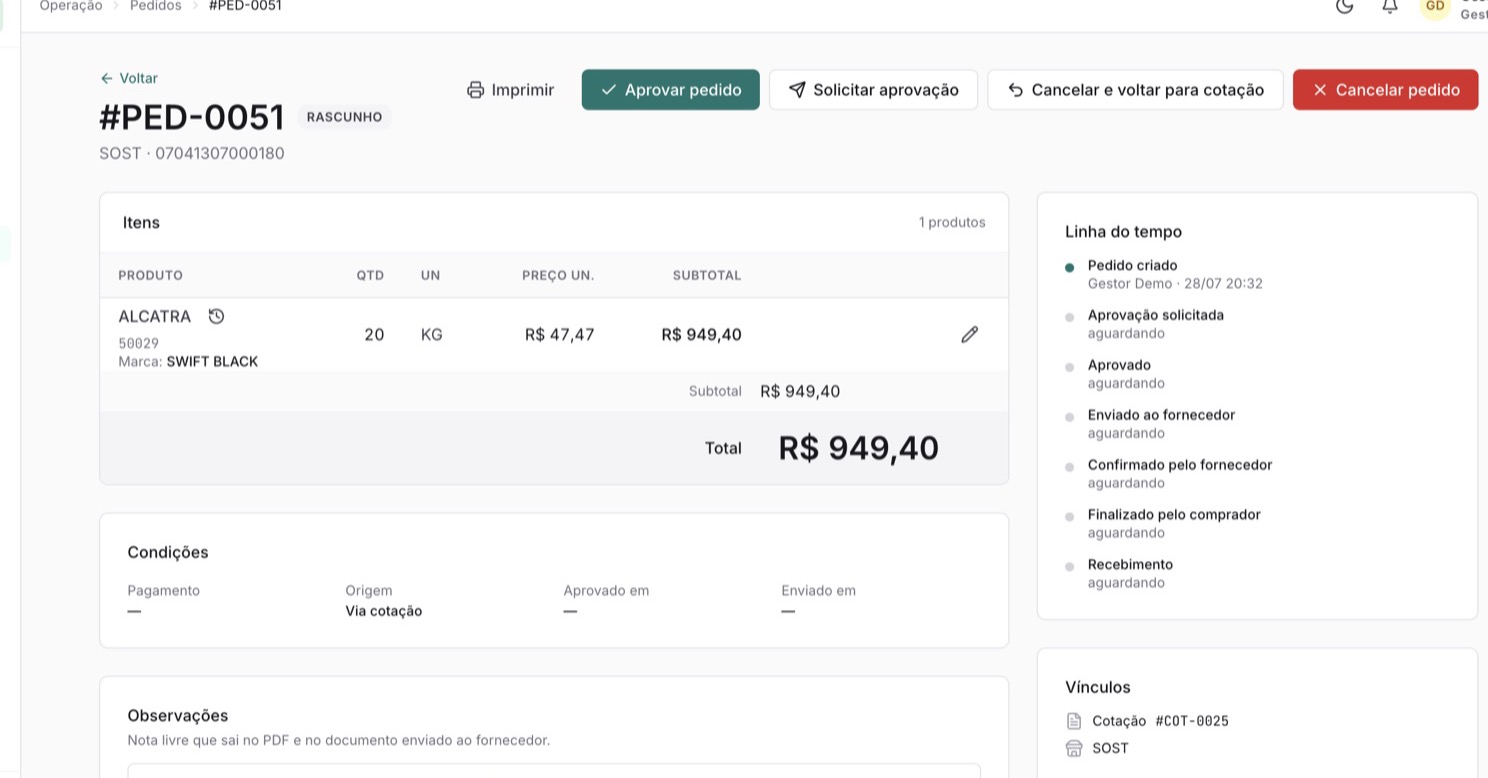Click unit price R$ 47,47

click(x=559, y=335)
